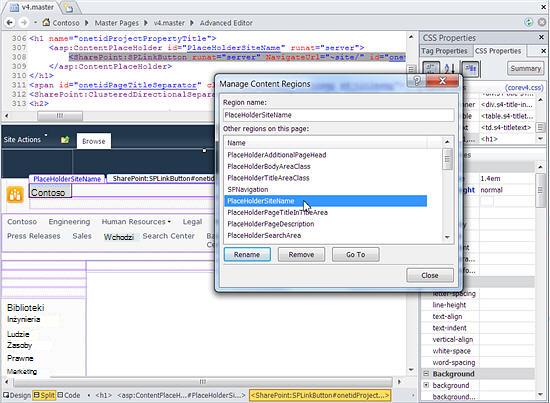The width and height of the screenshot is (550, 403).
Task: Click the Summary button
Action: click(525, 68)
